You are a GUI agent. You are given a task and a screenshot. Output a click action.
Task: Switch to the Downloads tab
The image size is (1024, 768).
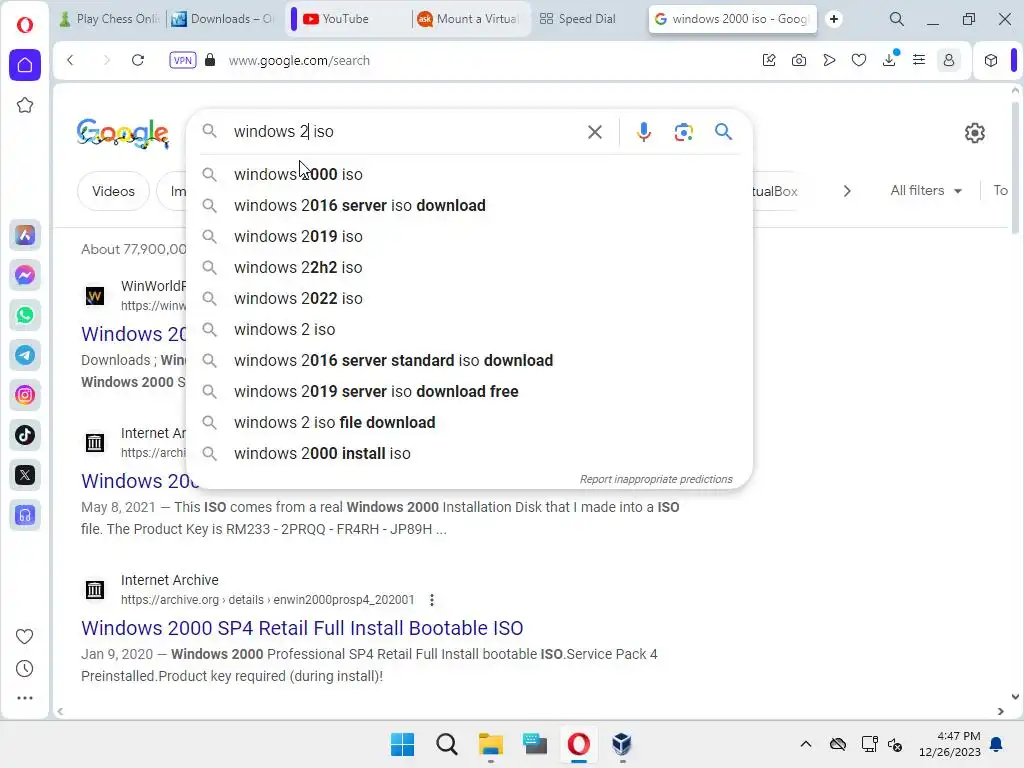[222, 19]
